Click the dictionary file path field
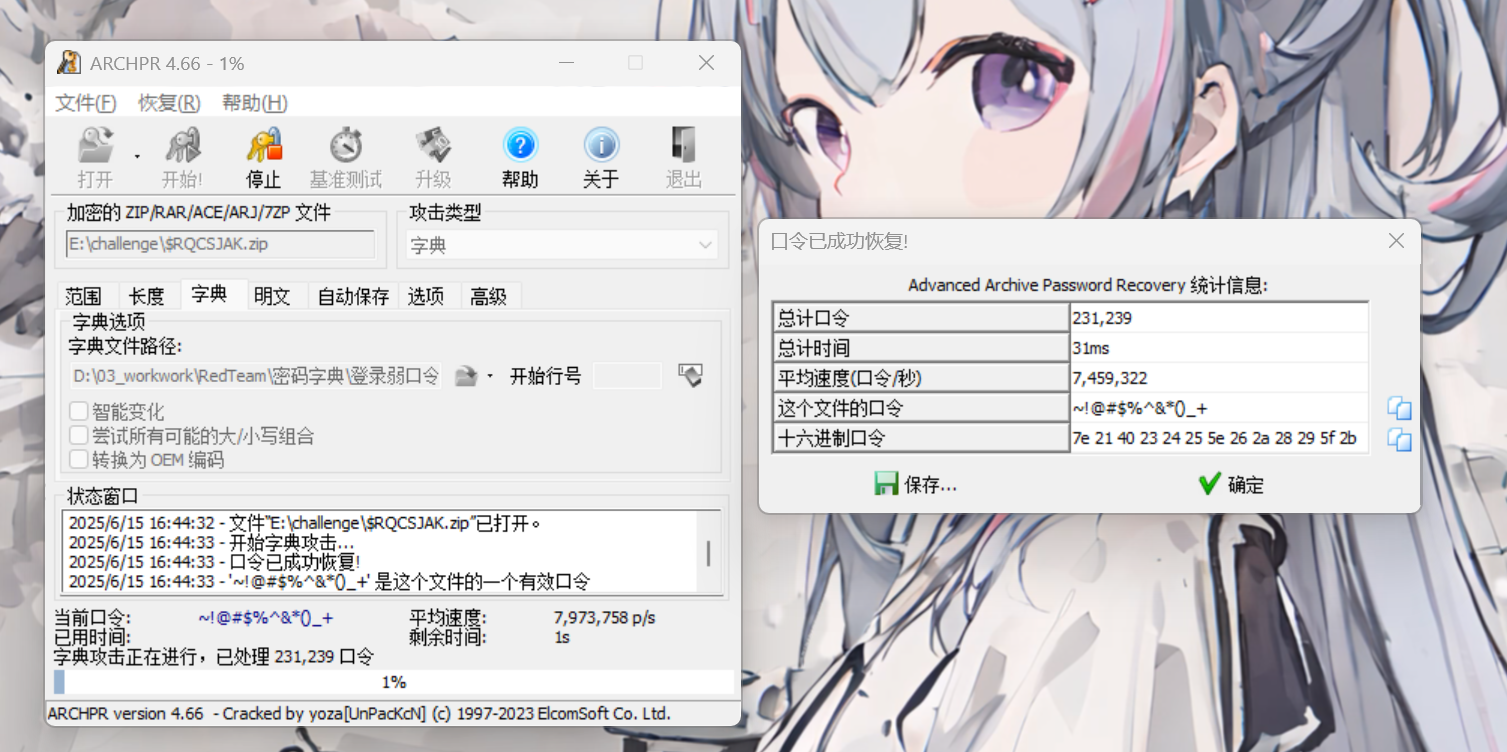 pyautogui.click(x=254, y=376)
